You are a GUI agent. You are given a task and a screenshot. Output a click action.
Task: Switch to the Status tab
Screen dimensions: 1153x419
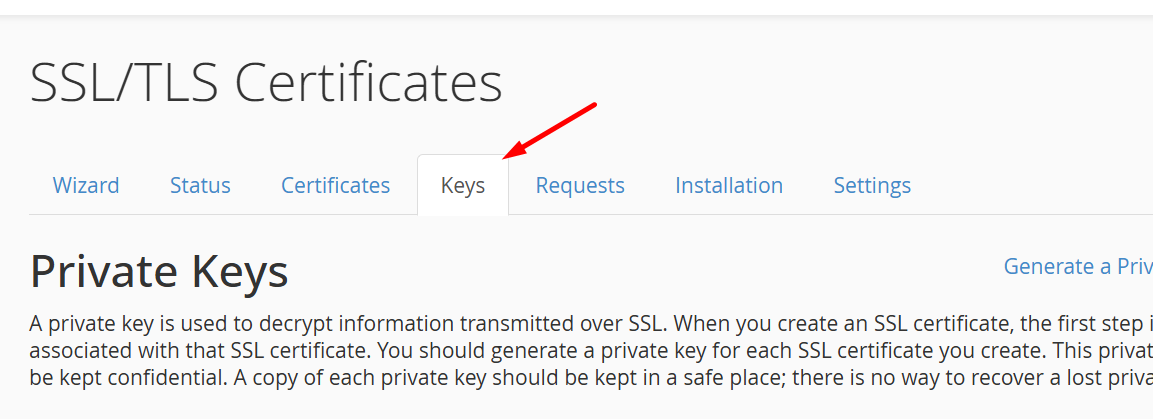pyautogui.click(x=200, y=185)
